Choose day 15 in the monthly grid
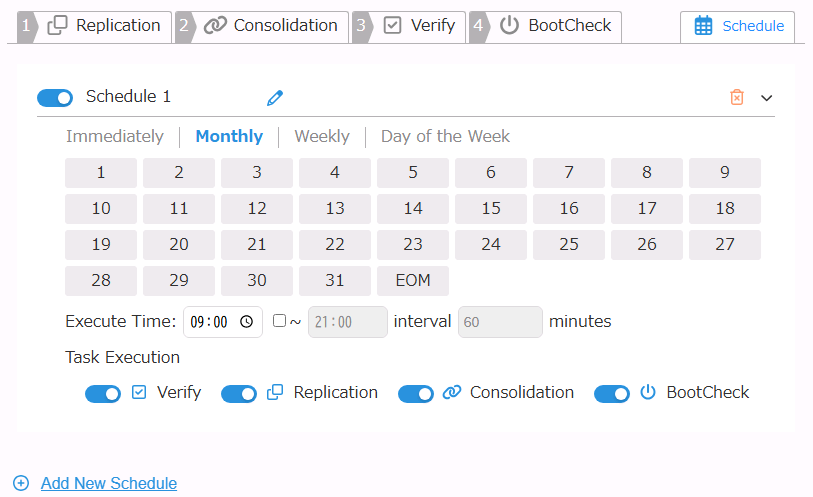813x497 pixels. [x=491, y=209]
